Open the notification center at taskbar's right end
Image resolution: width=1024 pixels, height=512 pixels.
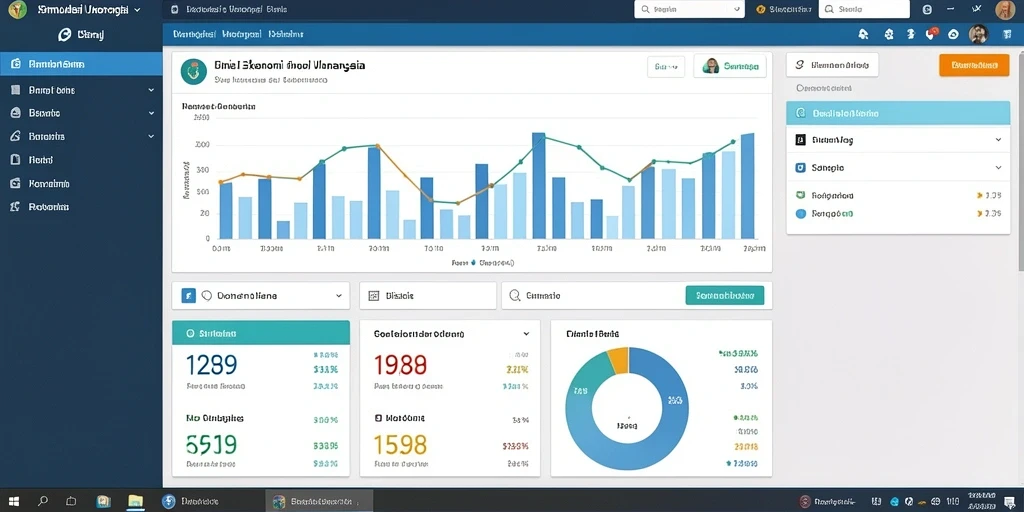point(1009,502)
